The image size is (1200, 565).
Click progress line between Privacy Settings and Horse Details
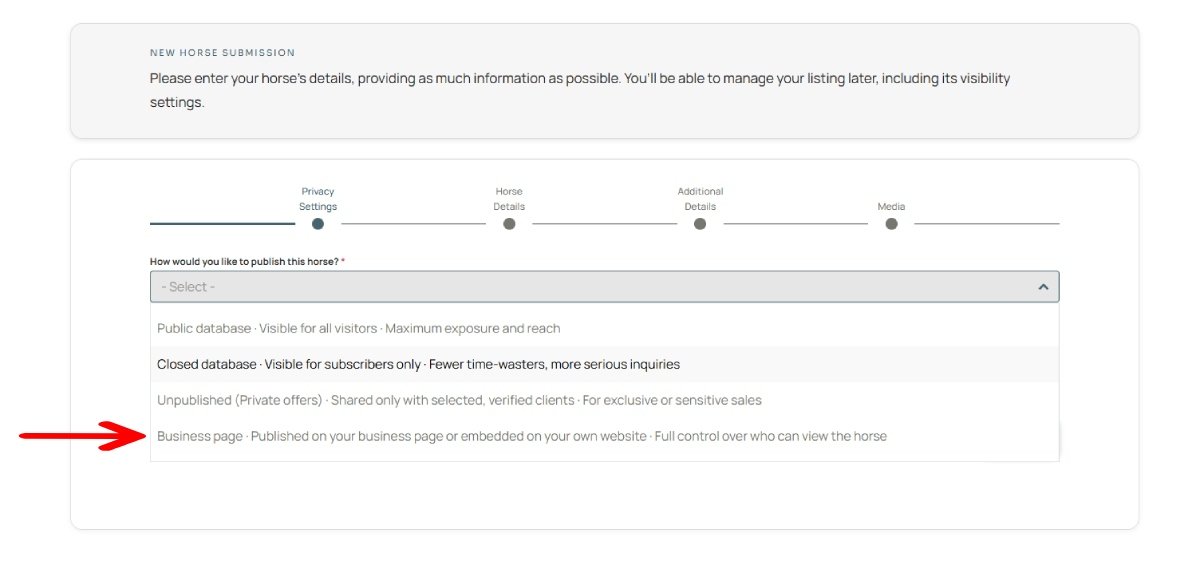413,224
